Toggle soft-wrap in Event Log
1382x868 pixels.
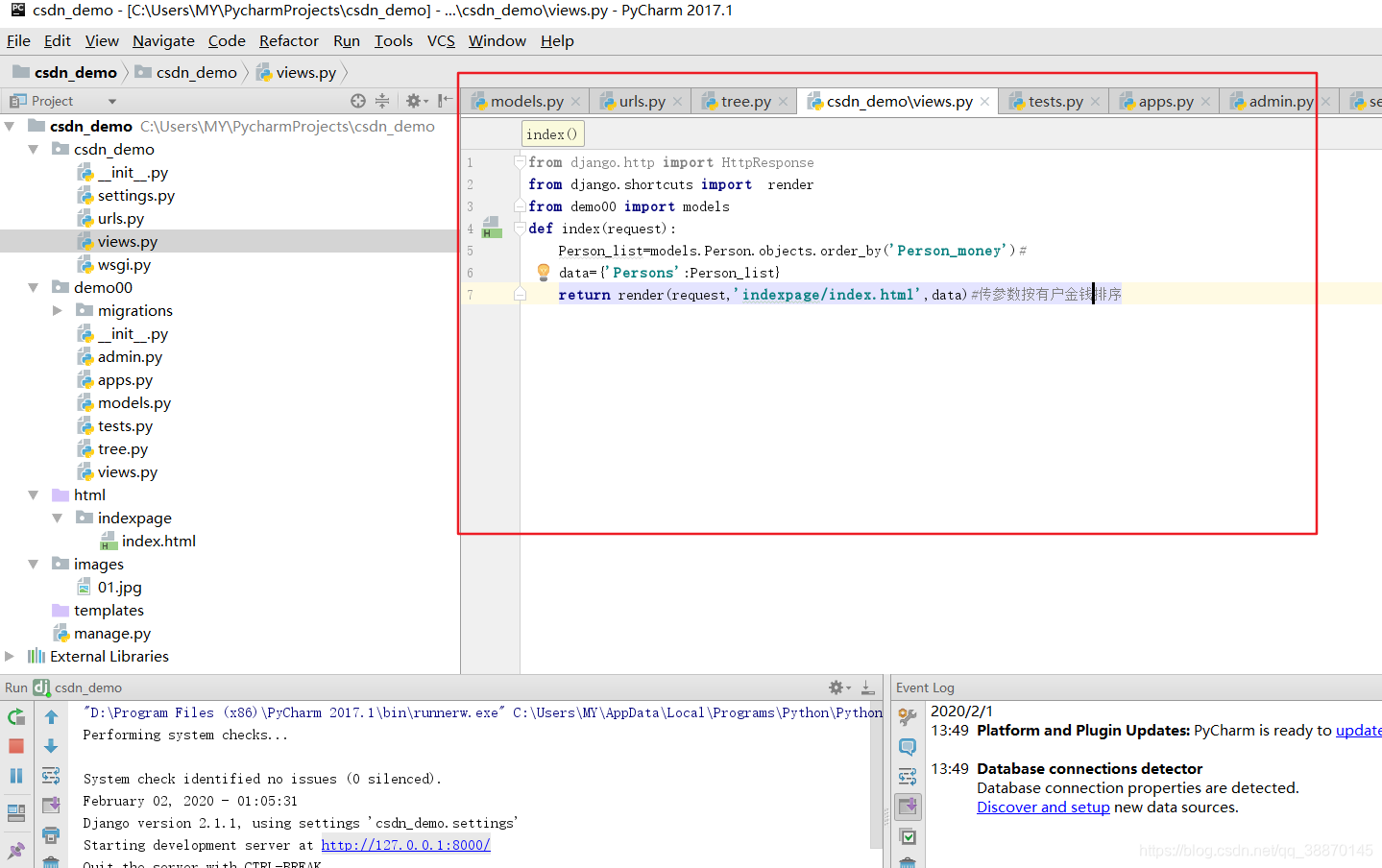point(908,776)
